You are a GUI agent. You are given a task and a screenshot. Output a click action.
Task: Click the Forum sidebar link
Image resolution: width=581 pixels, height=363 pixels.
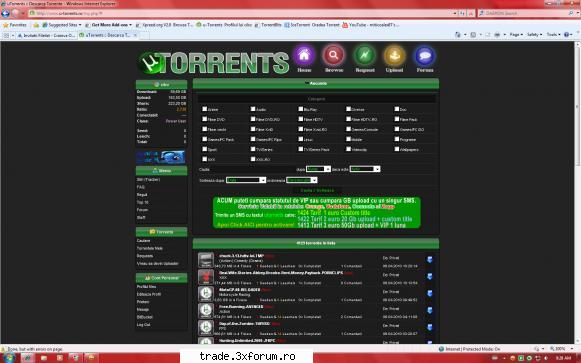[x=142, y=210]
